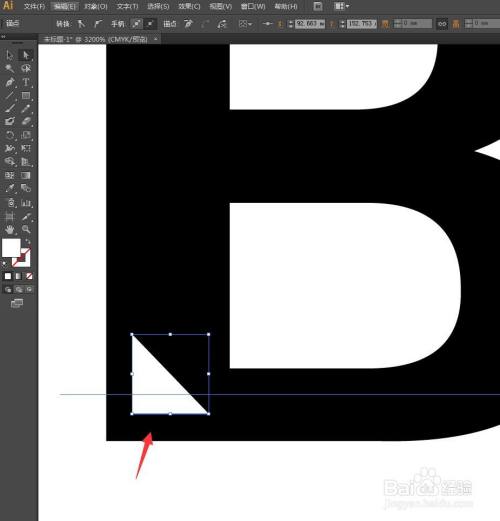The width and height of the screenshot is (500, 521).
Task: Select the Pen tool in the toolbox
Action: coord(10,82)
